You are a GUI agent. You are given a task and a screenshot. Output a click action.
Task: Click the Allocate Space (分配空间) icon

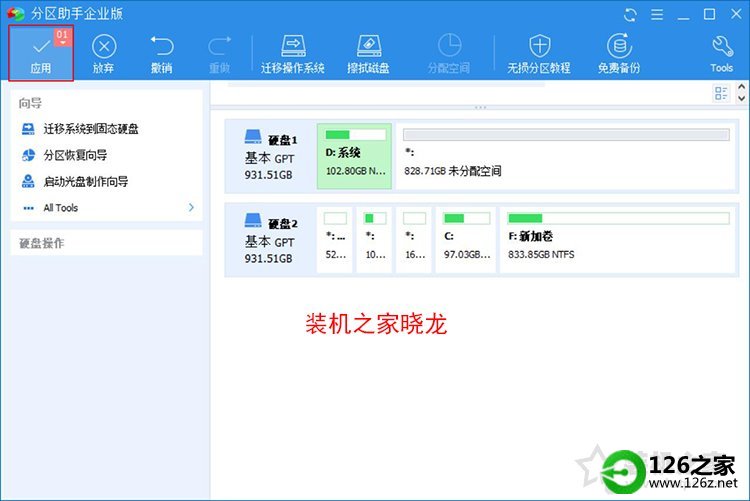[449, 45]
